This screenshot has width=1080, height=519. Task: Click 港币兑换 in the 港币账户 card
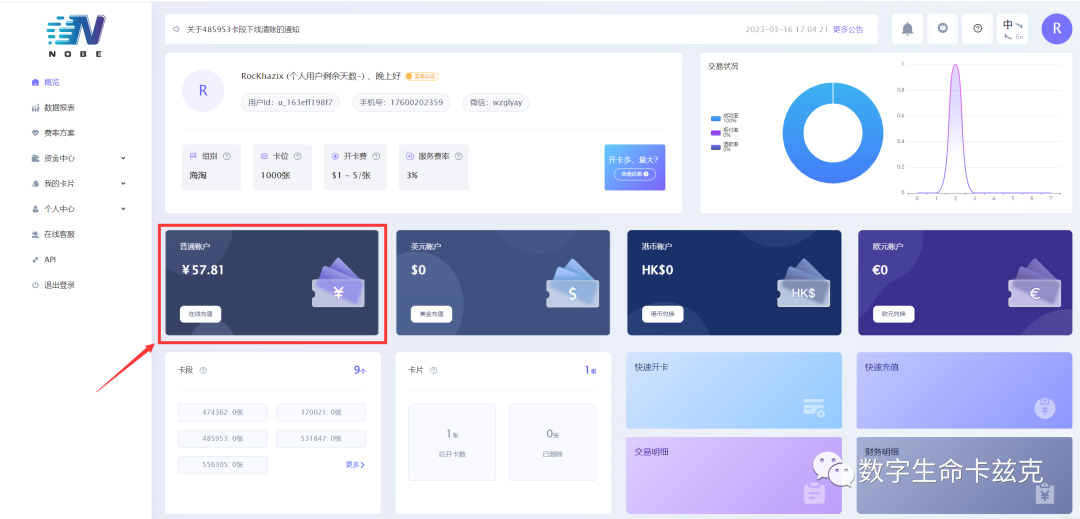tap(663, 314)
